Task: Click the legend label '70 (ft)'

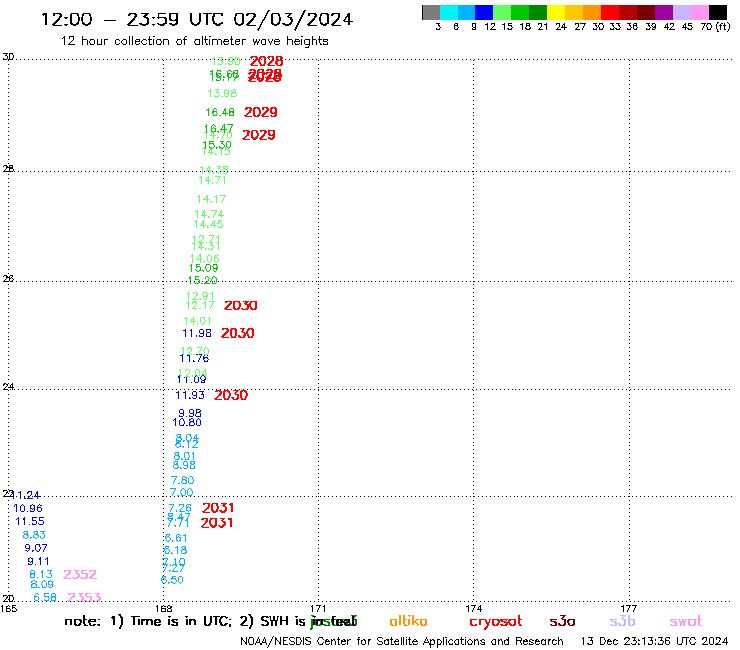Action: tap(715, 27)
